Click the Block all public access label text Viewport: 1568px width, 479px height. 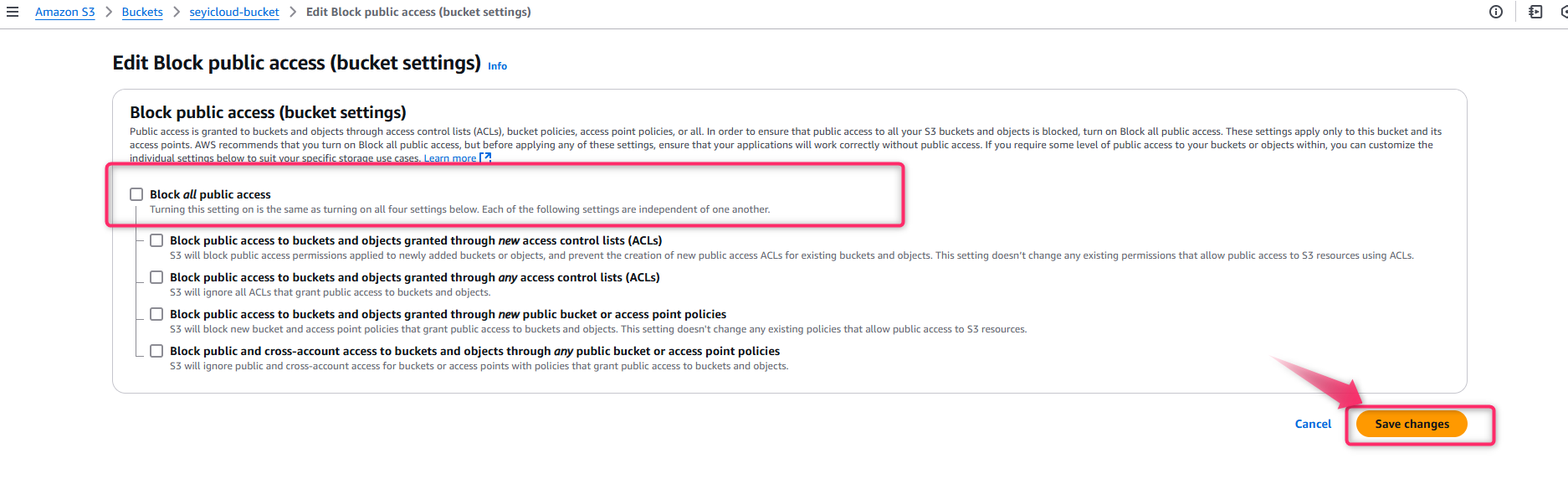pos(210,194)
